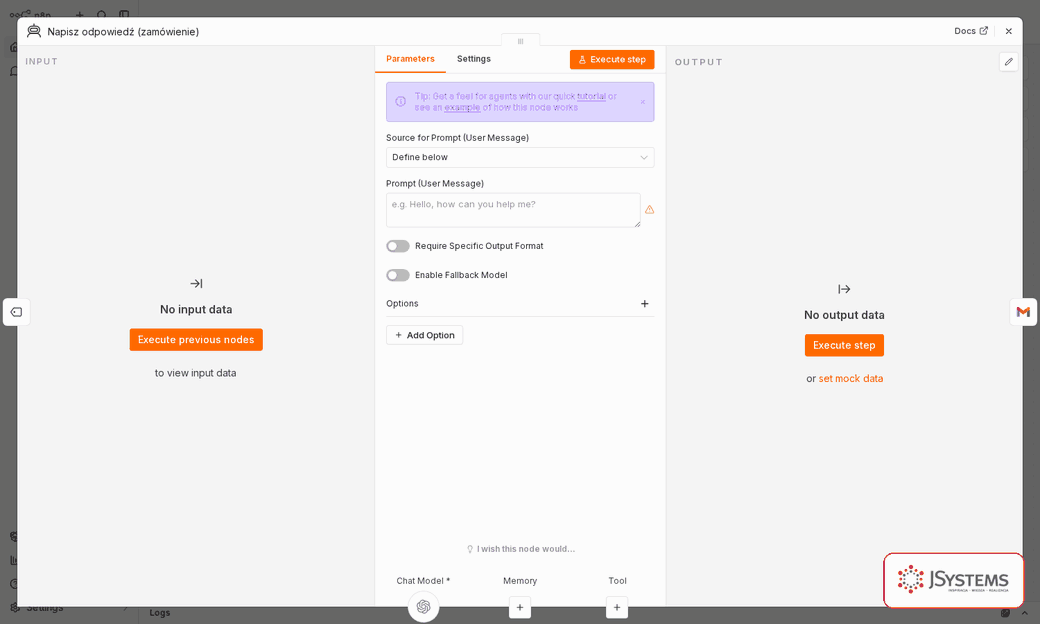Open the set mock data link
Screen dimensions: 1040x624
pyautogui.click(x=850, y=379)
